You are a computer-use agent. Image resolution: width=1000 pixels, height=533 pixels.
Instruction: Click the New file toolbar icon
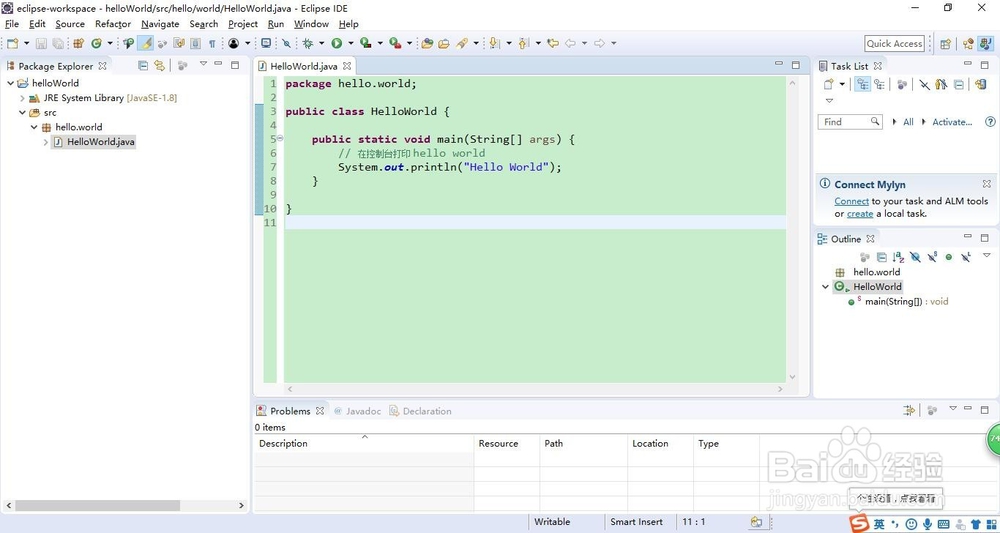[13, 43]
